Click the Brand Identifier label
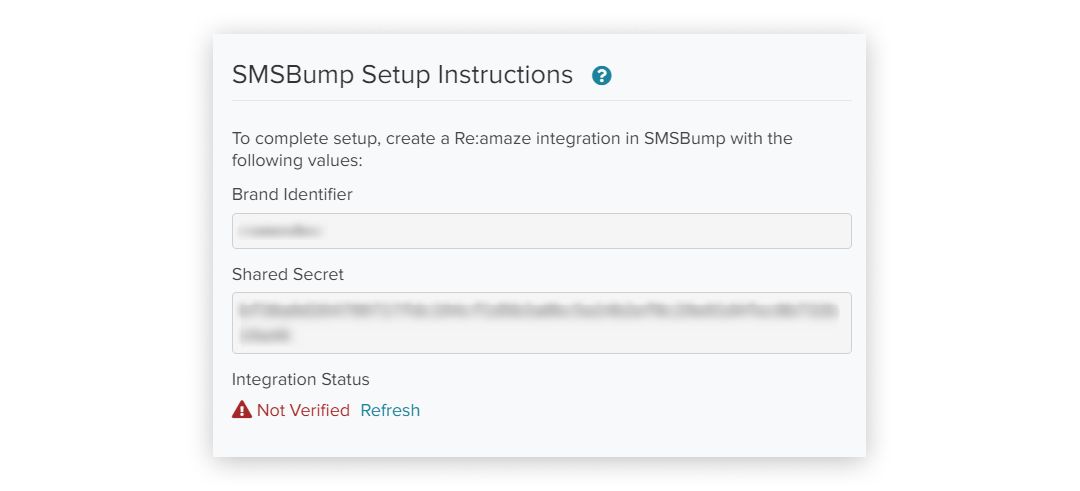 (292, 195)
